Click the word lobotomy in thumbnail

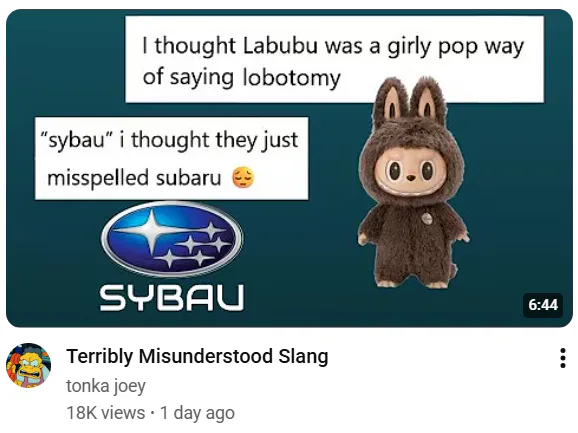291,78
